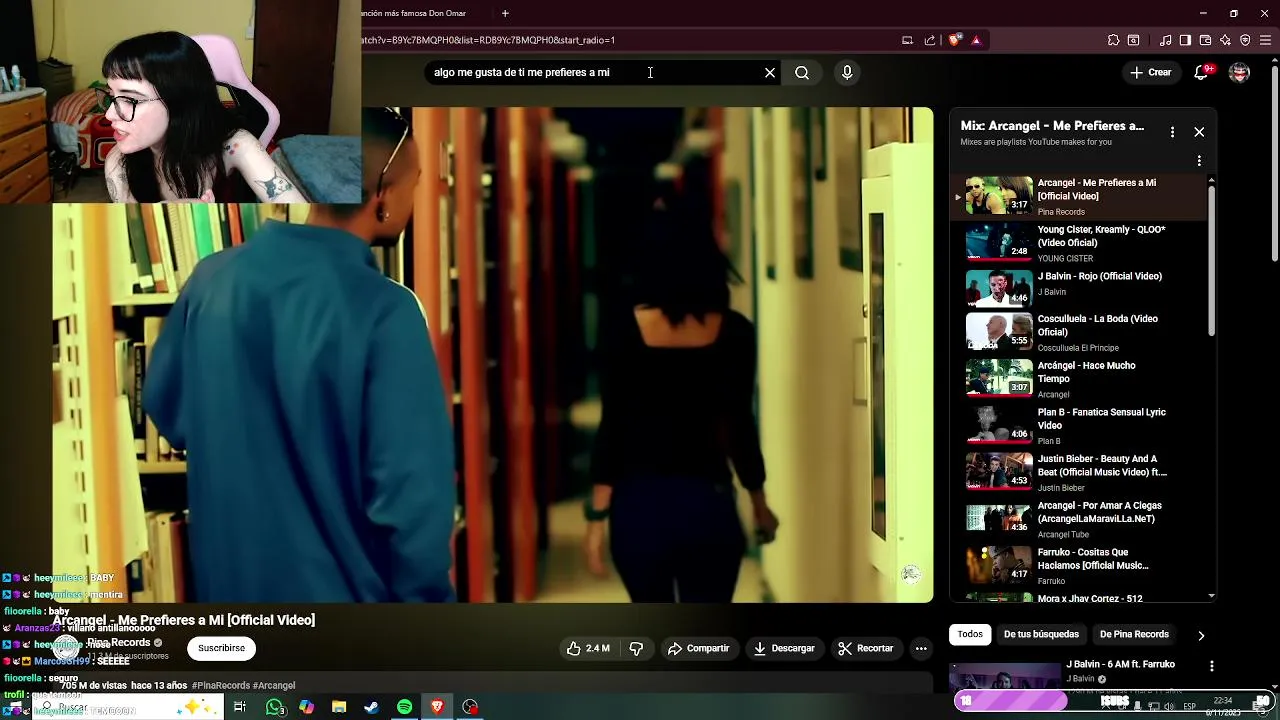Screen dimensions: 1280x720
Task: Select 'Cosculluela - La Boda' in the playlist
Action: click(x=1080, y=332)
